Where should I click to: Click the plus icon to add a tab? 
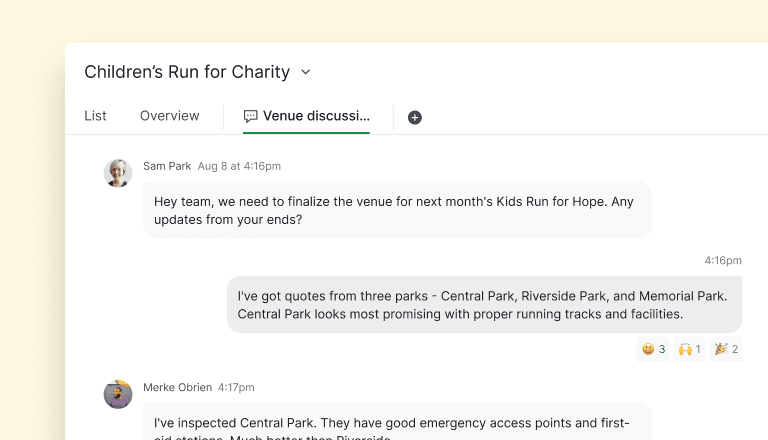pyautogui.click(x=415, y=117)
